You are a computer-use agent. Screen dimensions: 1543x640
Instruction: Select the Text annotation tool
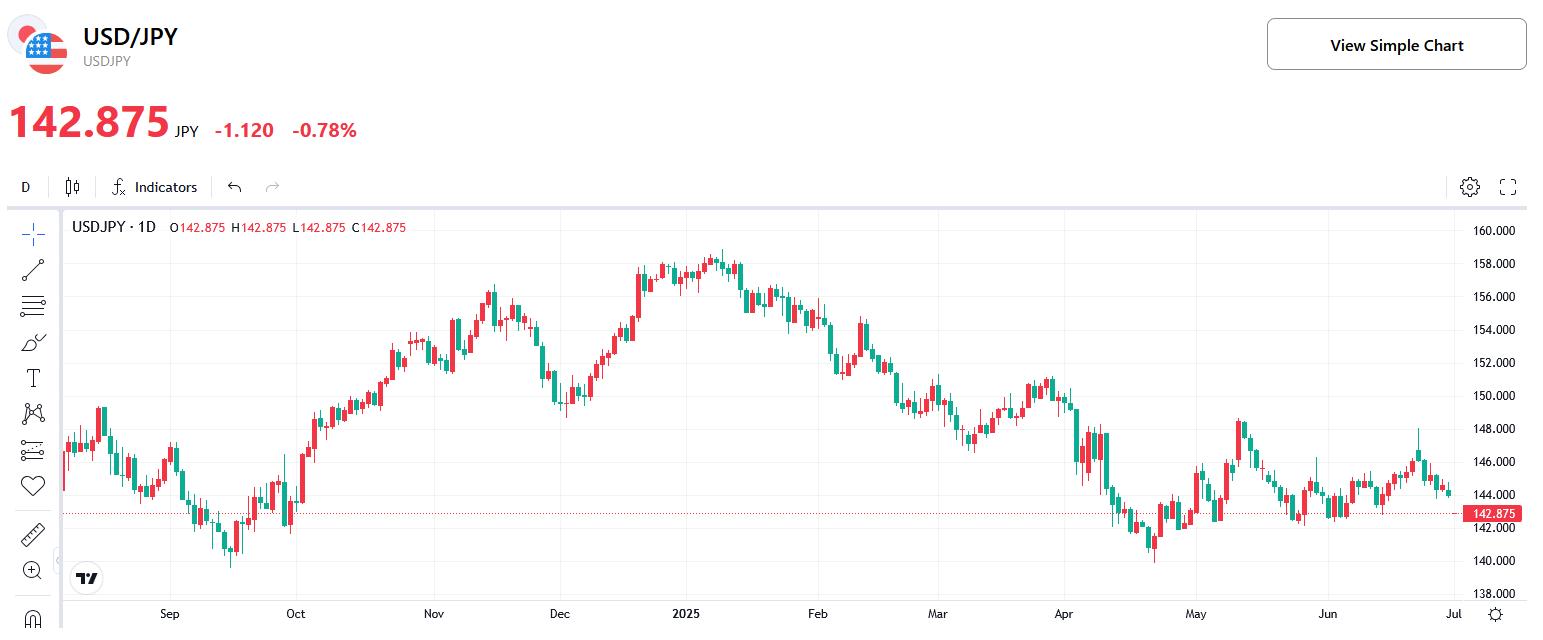(33, 377)
